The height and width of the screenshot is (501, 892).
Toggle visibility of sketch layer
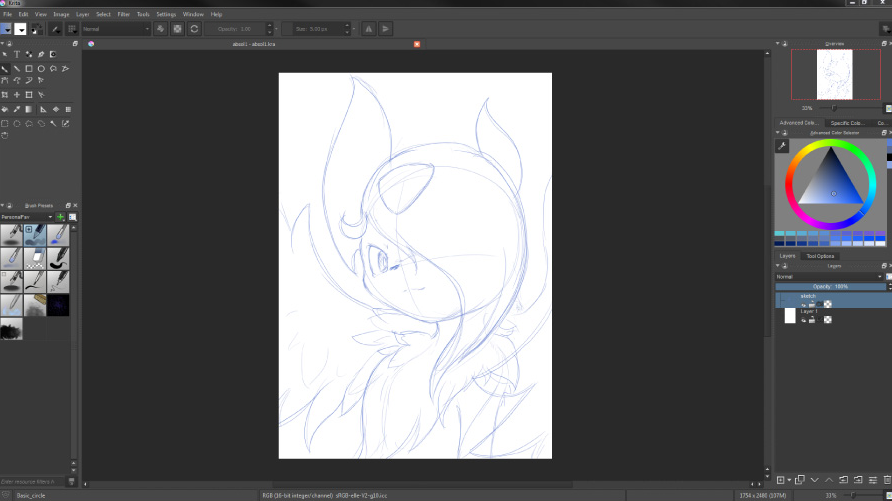tap(803, 305)
